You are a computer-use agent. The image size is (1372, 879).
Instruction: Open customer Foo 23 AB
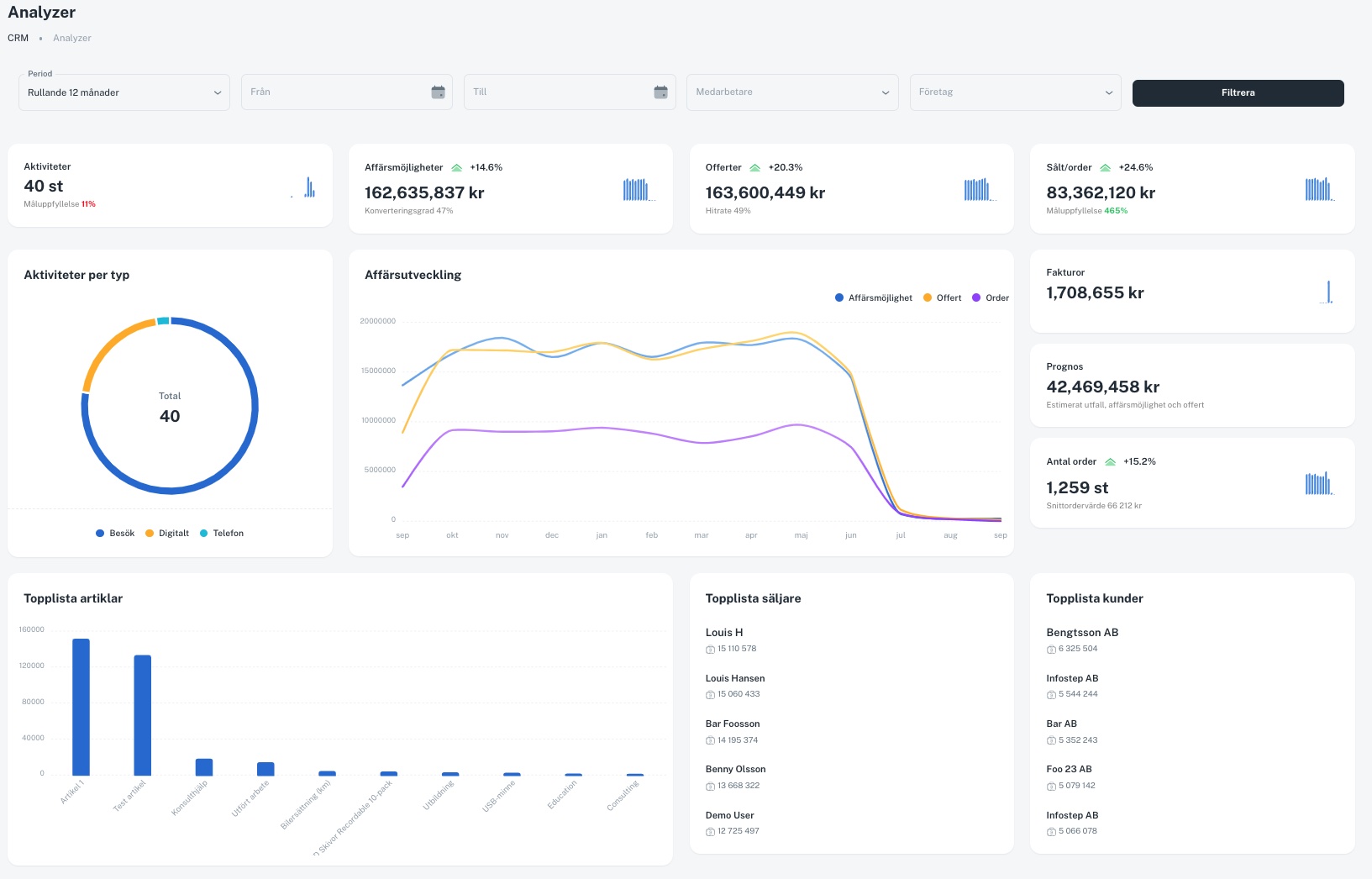tap(1070, 770)
